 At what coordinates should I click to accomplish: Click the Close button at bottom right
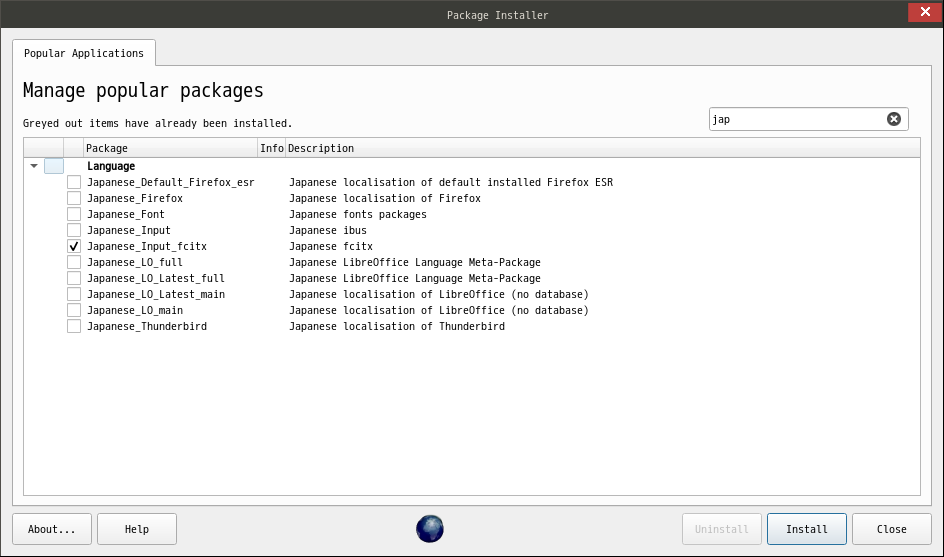(892, 529)
